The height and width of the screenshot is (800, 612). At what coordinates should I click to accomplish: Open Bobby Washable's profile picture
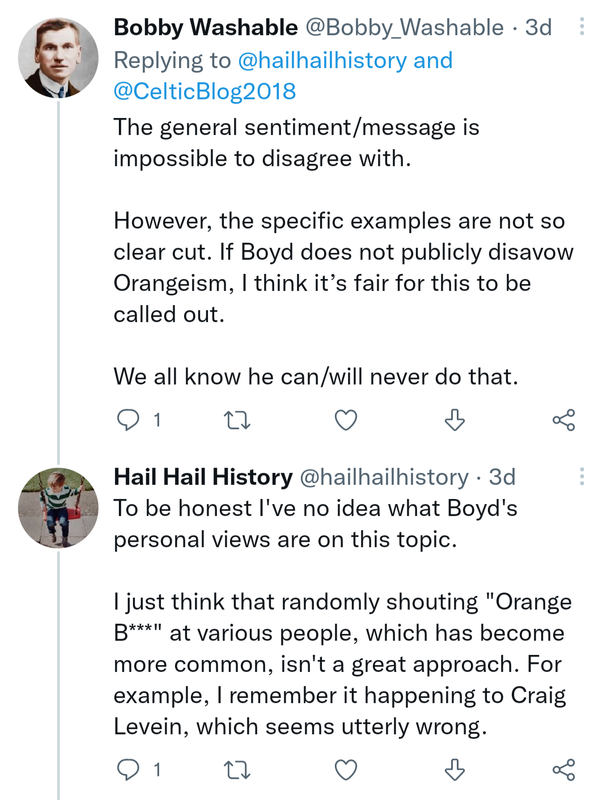coord(58,55)
